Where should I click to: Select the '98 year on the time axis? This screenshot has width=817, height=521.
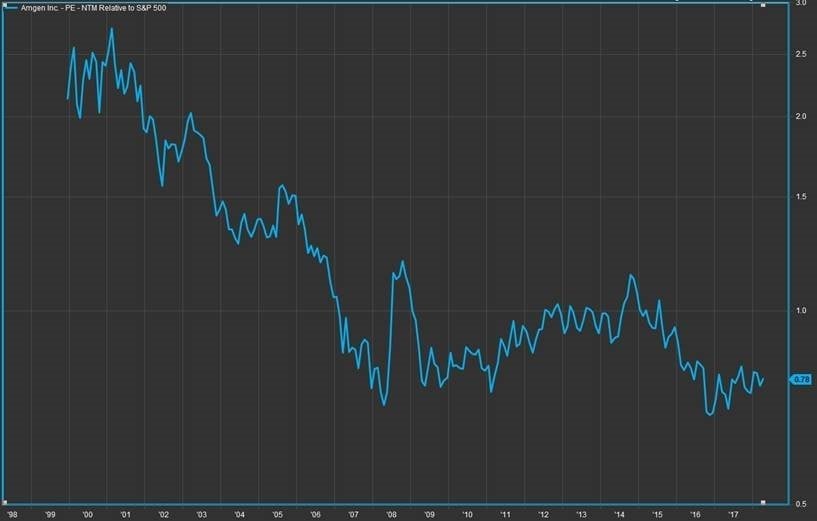(x=11, y=514)
